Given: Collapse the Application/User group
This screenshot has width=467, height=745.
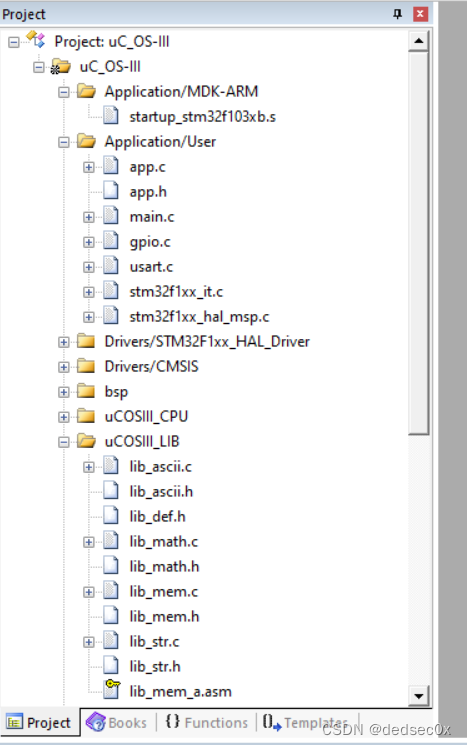Looking at the screenshot, I should 64,142.
